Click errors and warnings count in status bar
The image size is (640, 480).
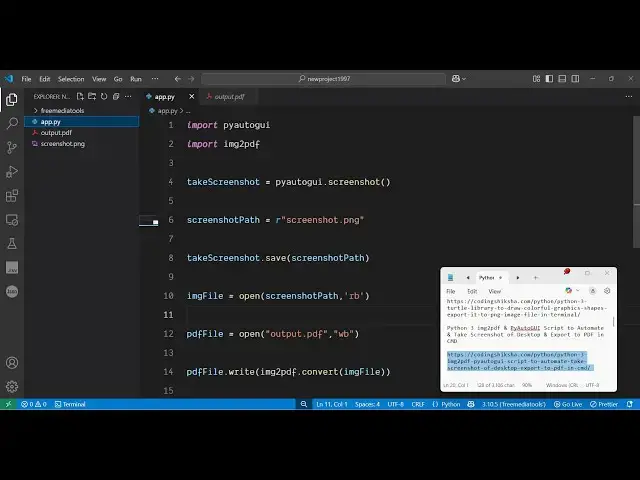(x=34, y=404)
